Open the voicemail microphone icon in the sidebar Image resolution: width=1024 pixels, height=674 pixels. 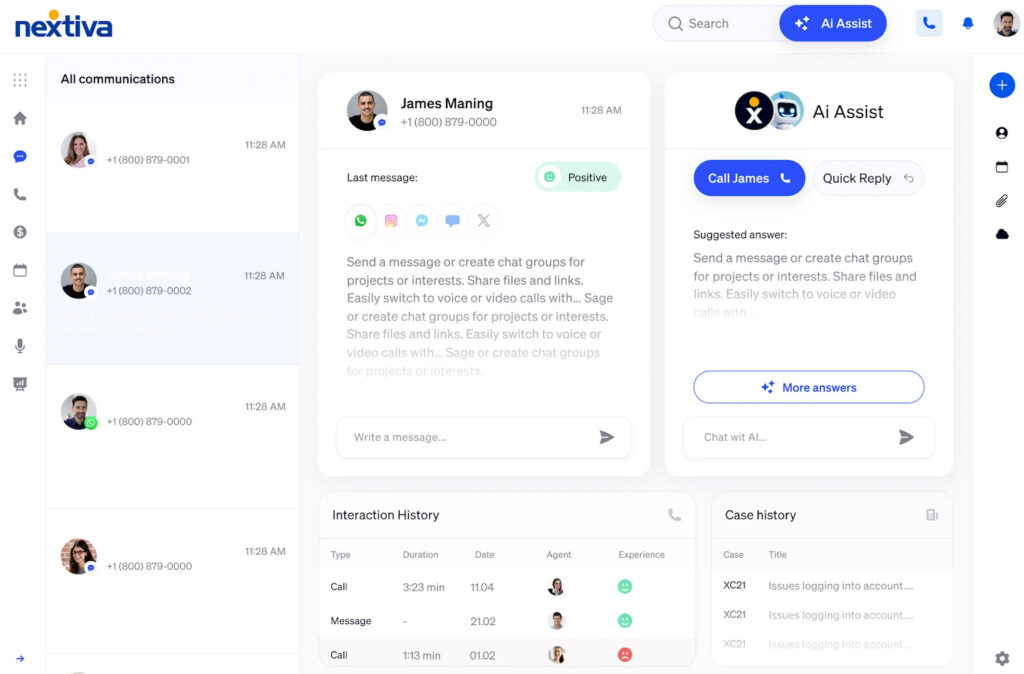click(19, 346)
